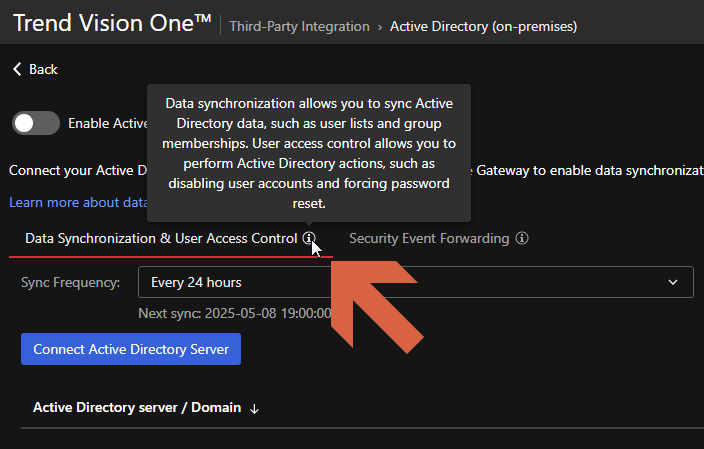The width and height of the screenshot is (704, 449).
Task: Open the Every 24 hours sync frequency dropdown
Action: (414, 282)
